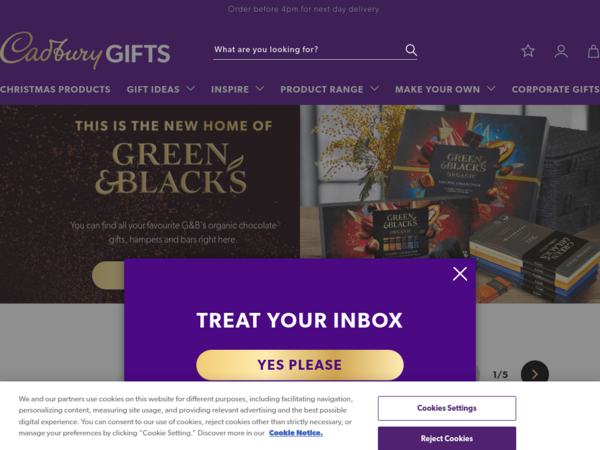Screen dimensions: 600x450
Task: Focus the 'What are you looking for?' search field
Action: click(308, 50)
